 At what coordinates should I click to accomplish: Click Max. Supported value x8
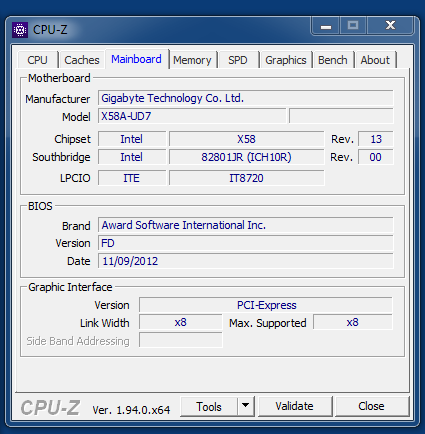coord(353,322)
